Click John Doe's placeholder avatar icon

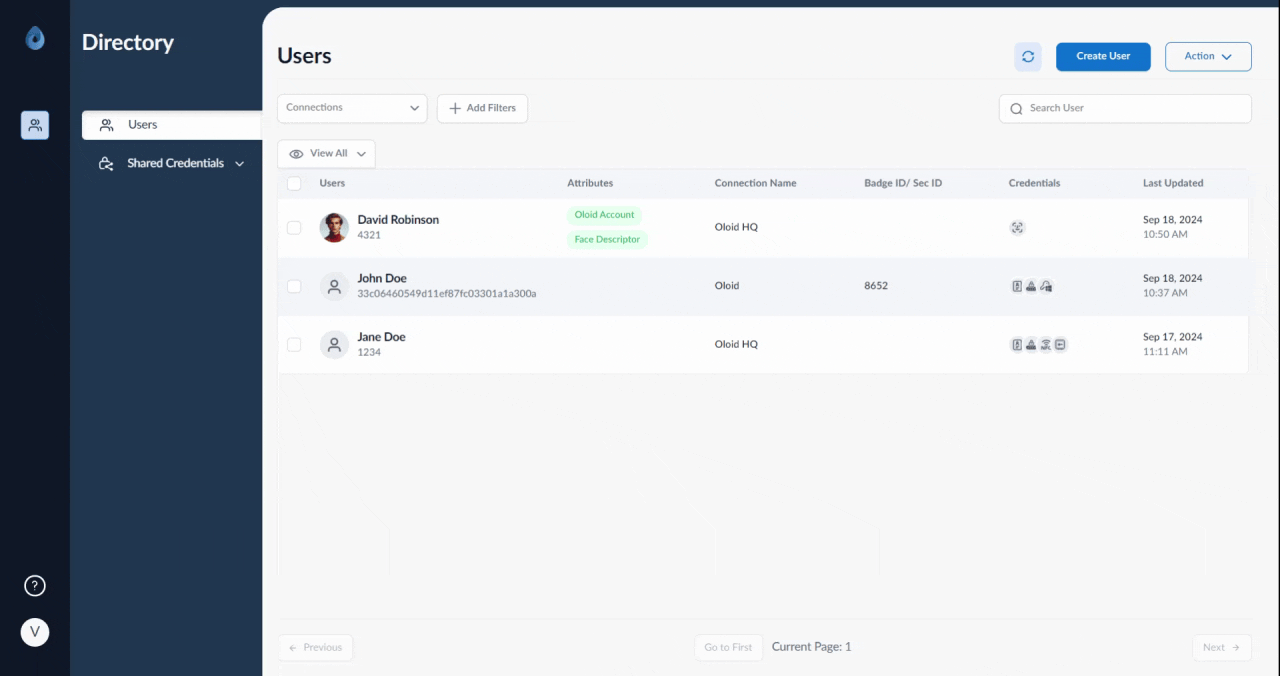[x=334, y=286]
